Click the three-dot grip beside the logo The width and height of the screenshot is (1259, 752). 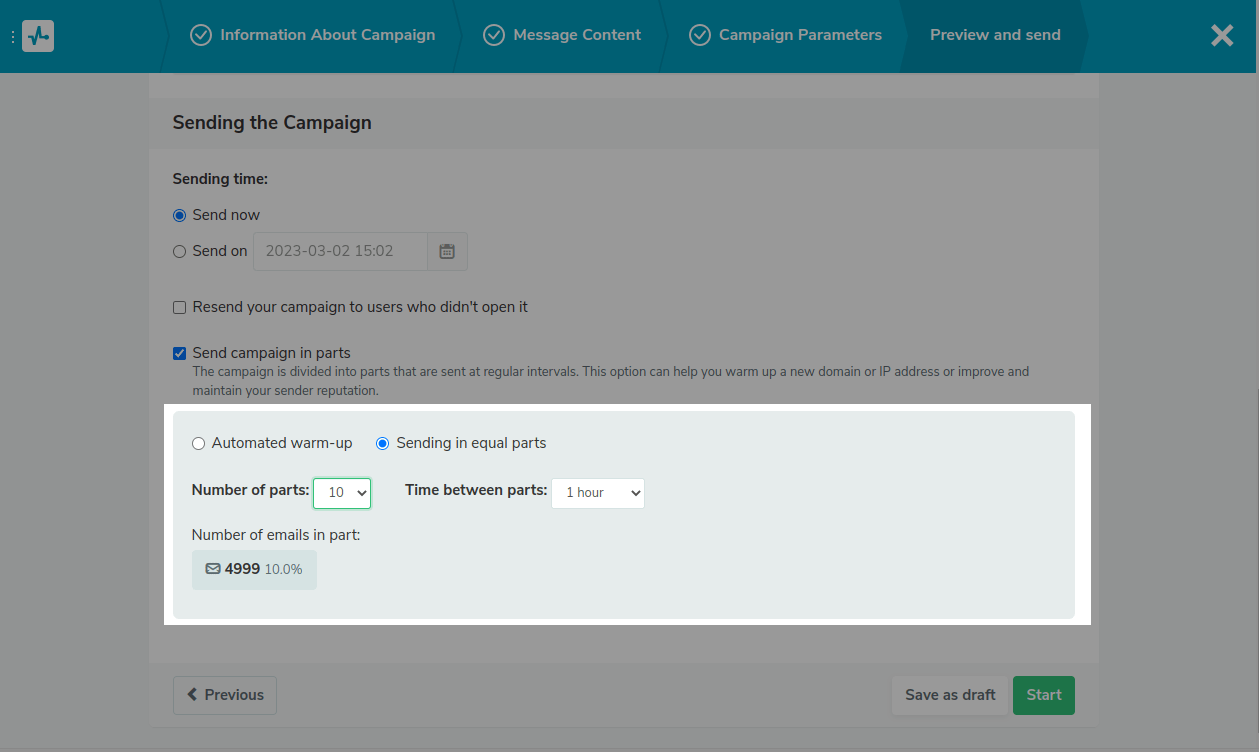tap(13, 37)
